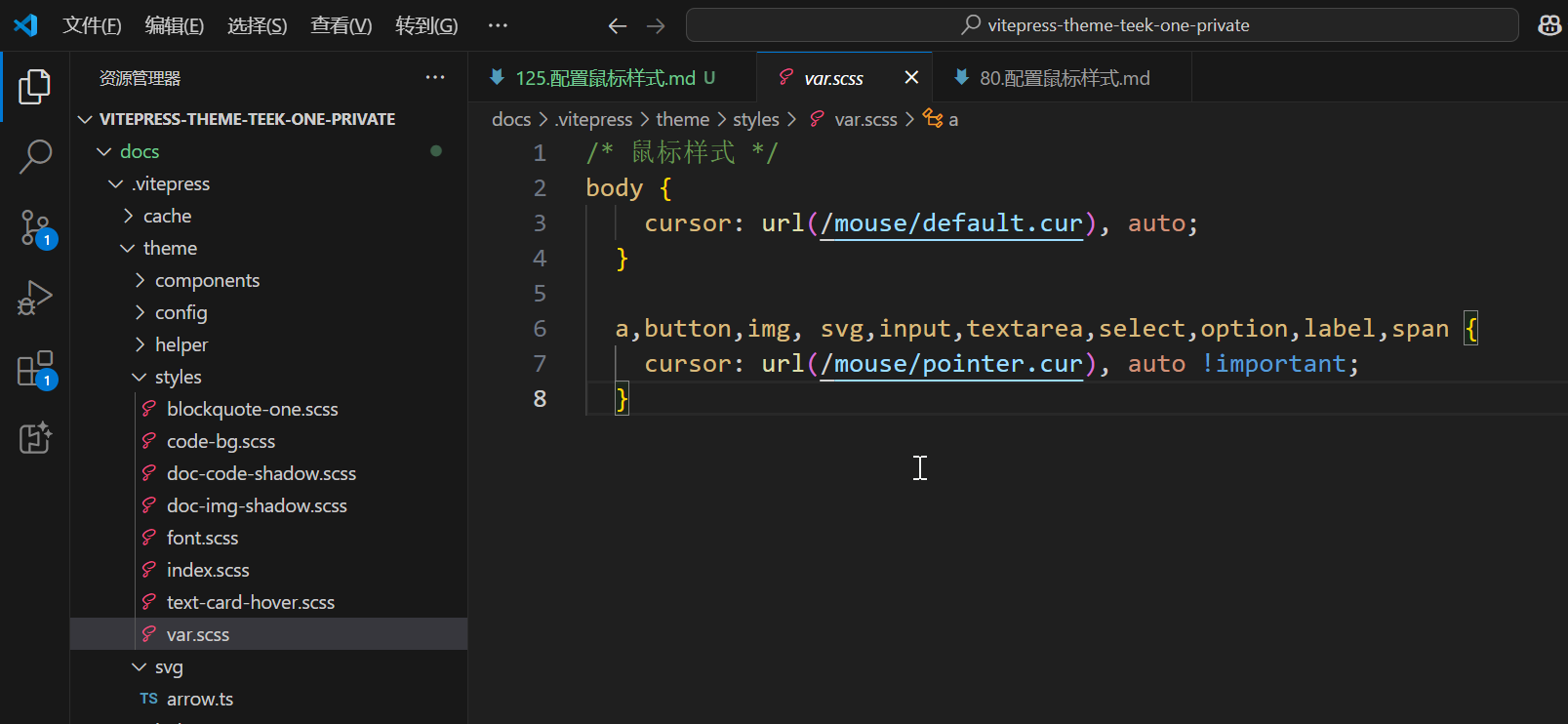Switch to the 80.配置鼠标样式.md tab
This screenshot has height=724, width=1568.
pos(1062,77)
